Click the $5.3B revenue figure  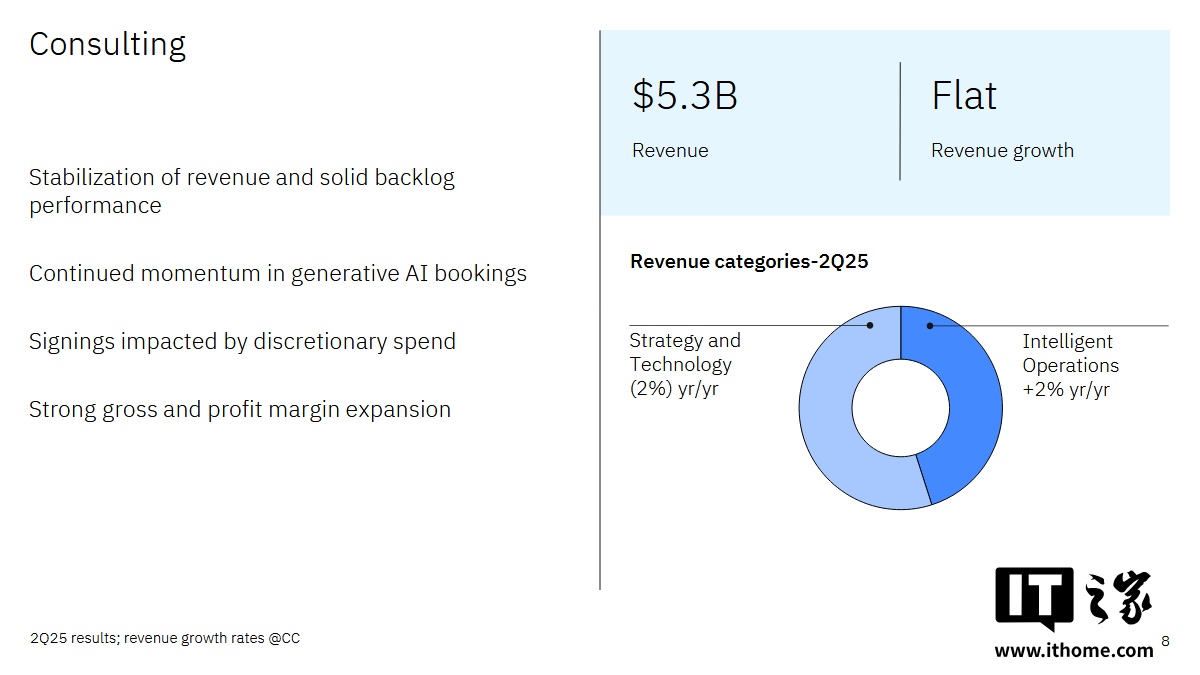point(685,96)
